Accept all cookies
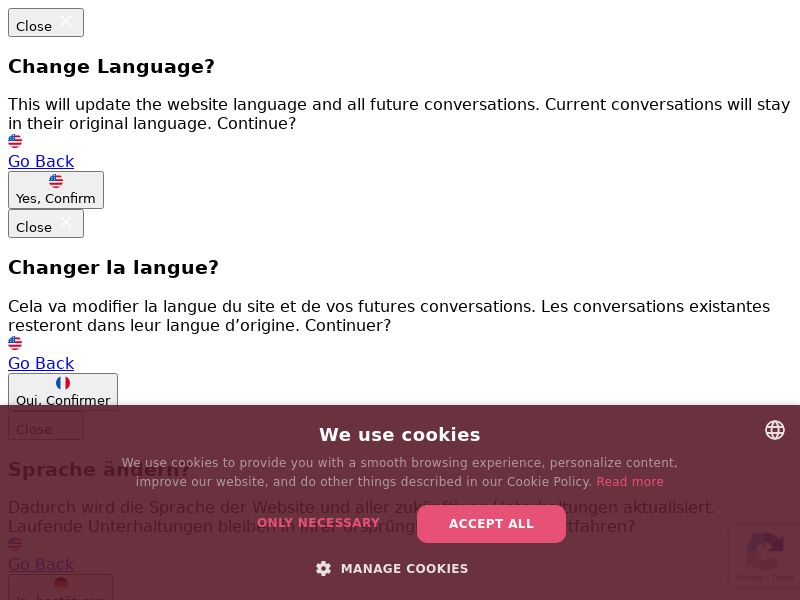The height and width of the screenshot is (600, 800). click(491, 524)
